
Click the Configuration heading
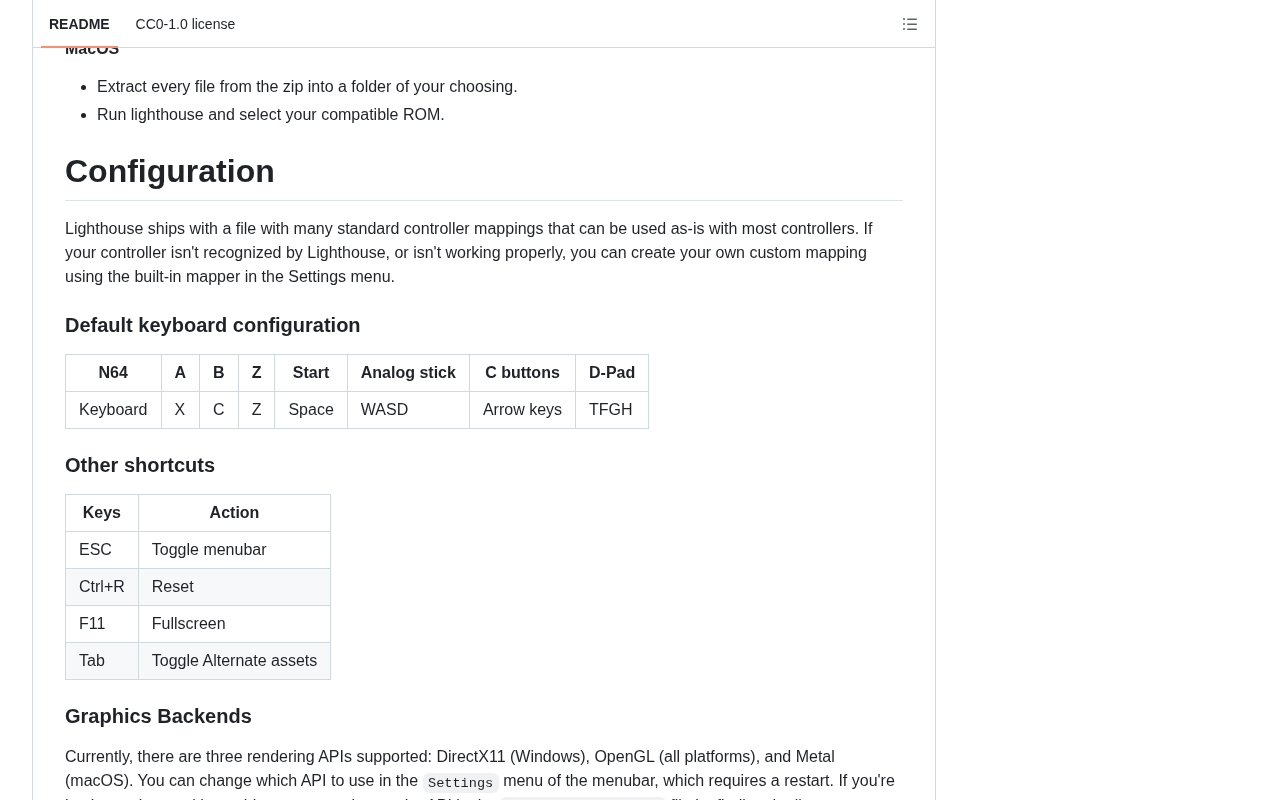pyautogui.click(x=170, y=171)
